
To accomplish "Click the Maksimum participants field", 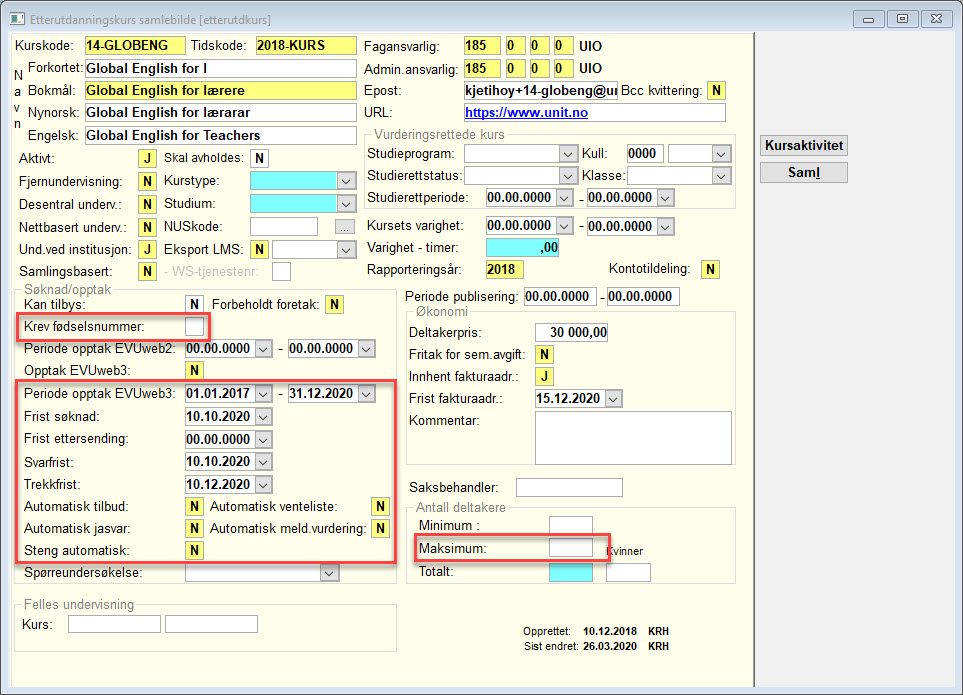I will pos(571,548).
